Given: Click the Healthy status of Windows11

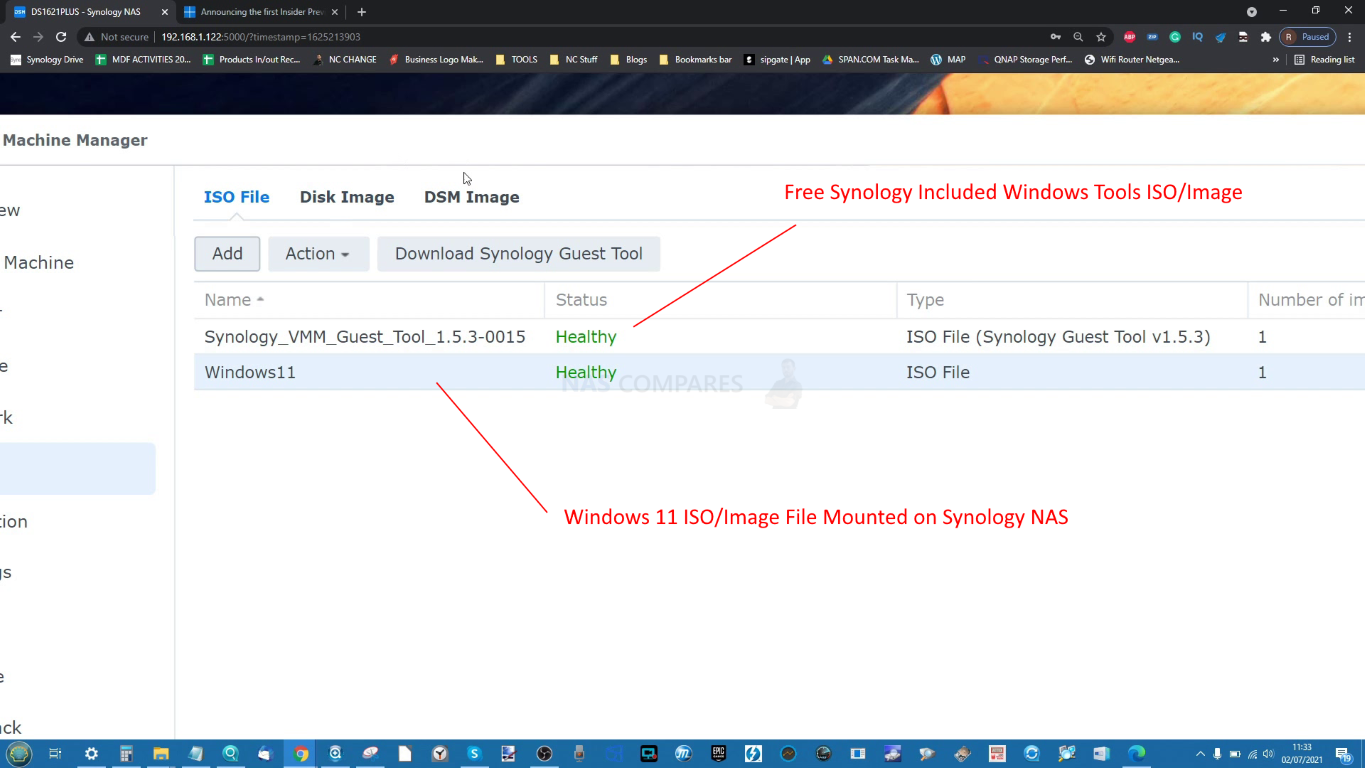Looking at the screenshot, I should pos(586,372).
